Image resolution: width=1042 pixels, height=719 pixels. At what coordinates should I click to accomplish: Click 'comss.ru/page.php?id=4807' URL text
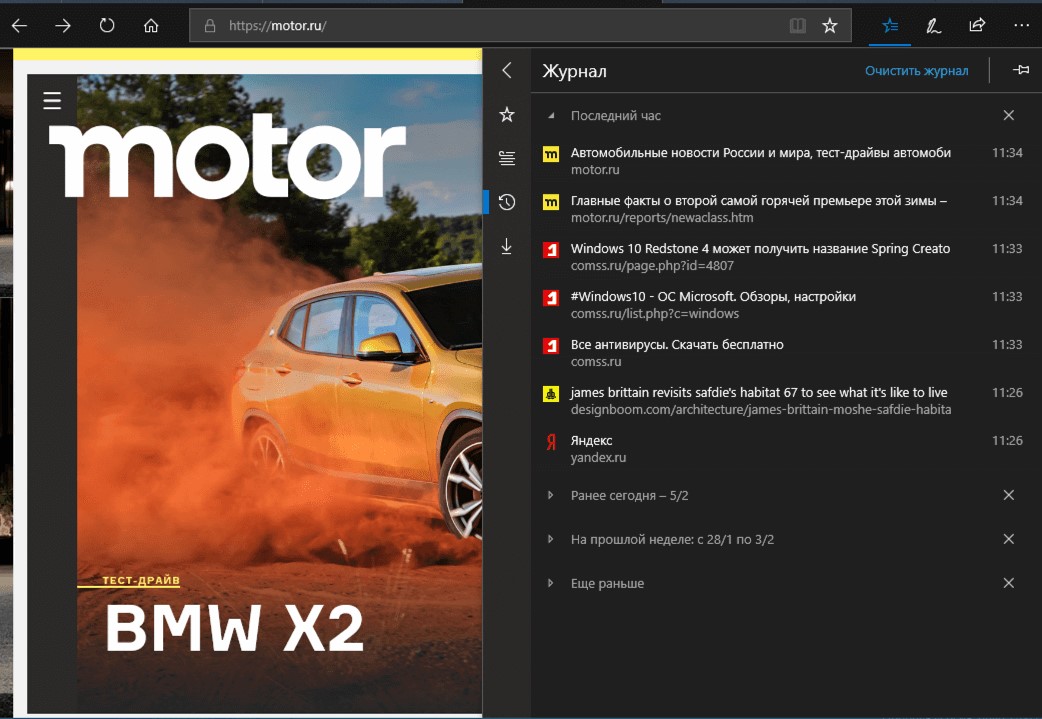(x=652, y=266)
